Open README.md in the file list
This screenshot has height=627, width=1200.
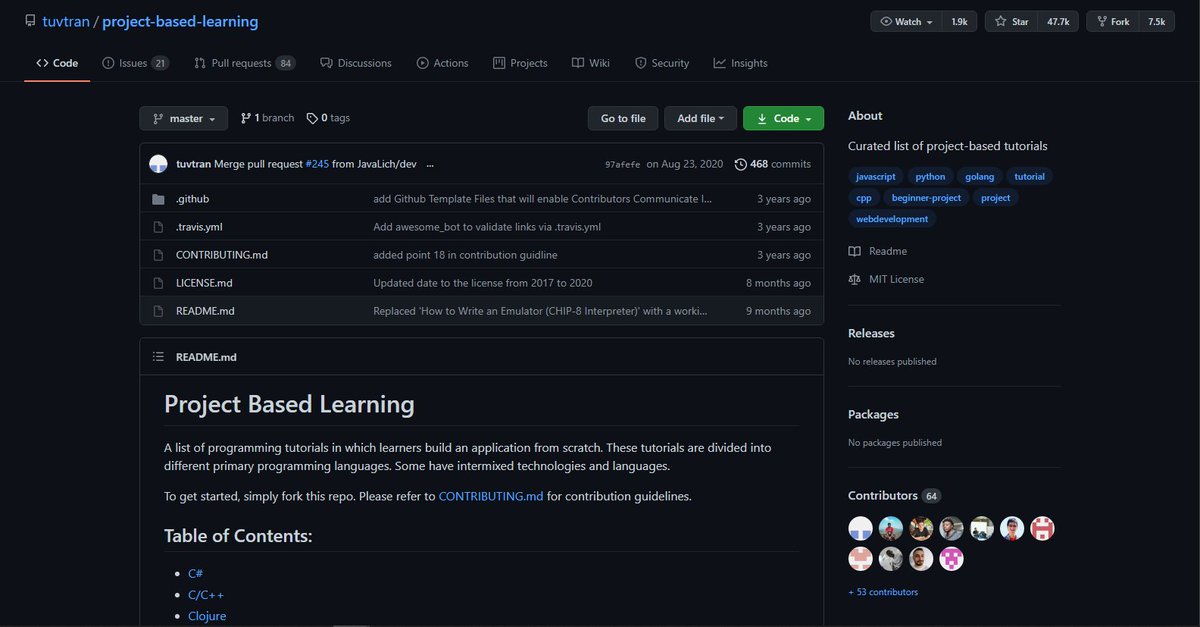click(x=205, y=311)
